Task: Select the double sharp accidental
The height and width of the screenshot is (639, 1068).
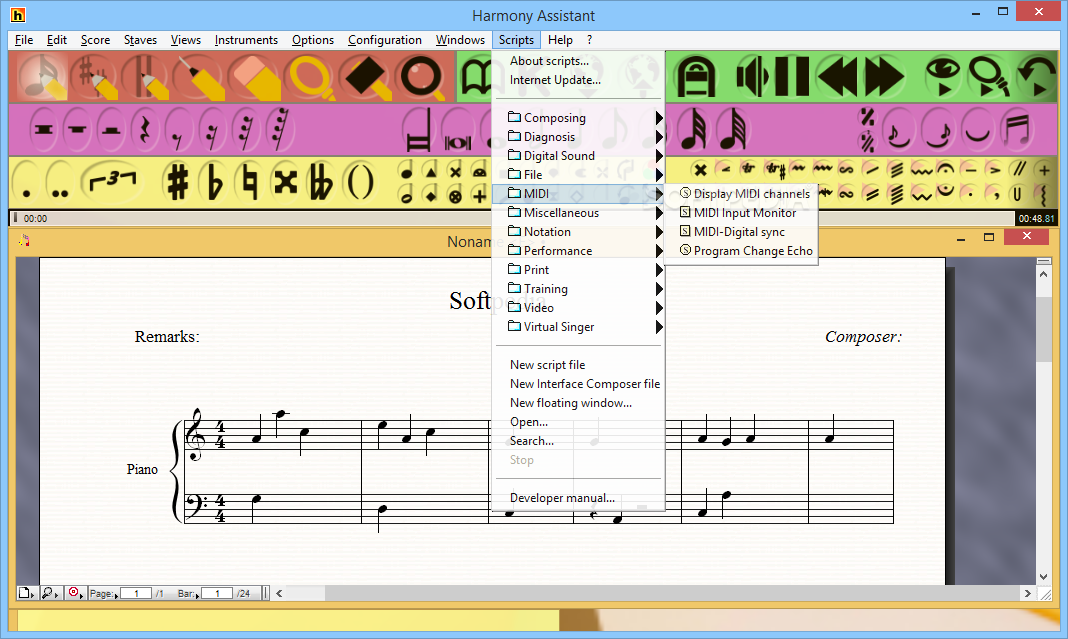Action: [x=285, y=182]
